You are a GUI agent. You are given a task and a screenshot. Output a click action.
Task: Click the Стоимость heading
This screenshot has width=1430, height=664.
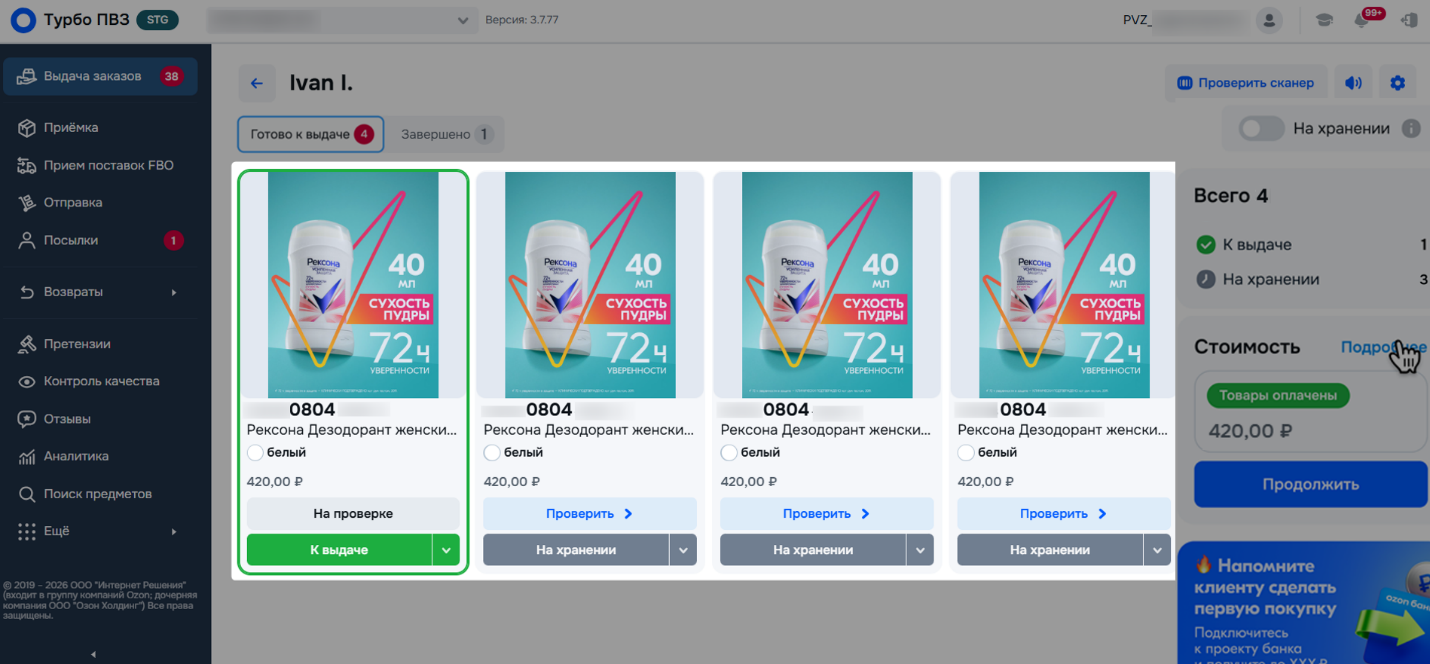coord(1247,347)
